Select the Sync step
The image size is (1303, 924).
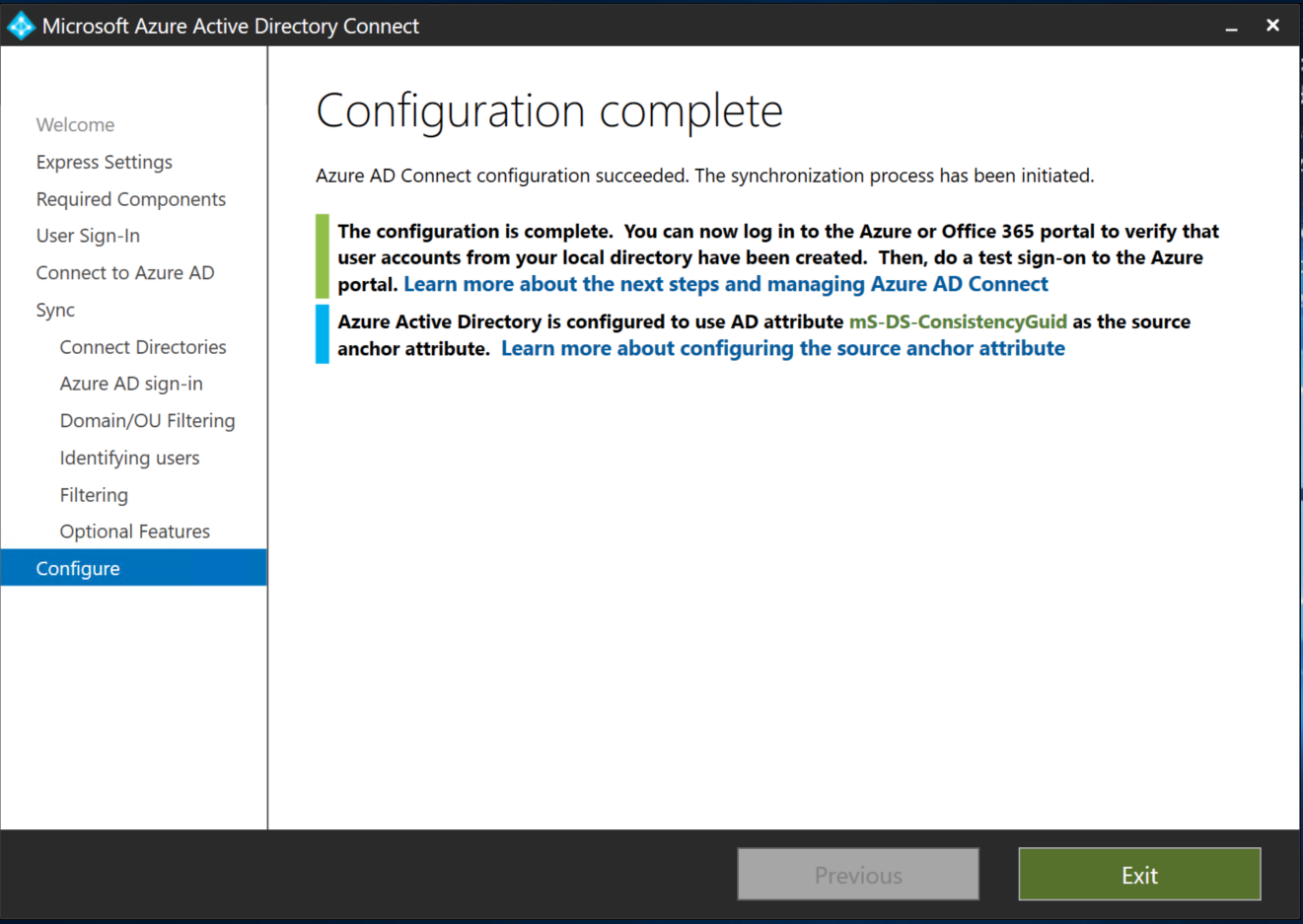click(x=55, y=310)
